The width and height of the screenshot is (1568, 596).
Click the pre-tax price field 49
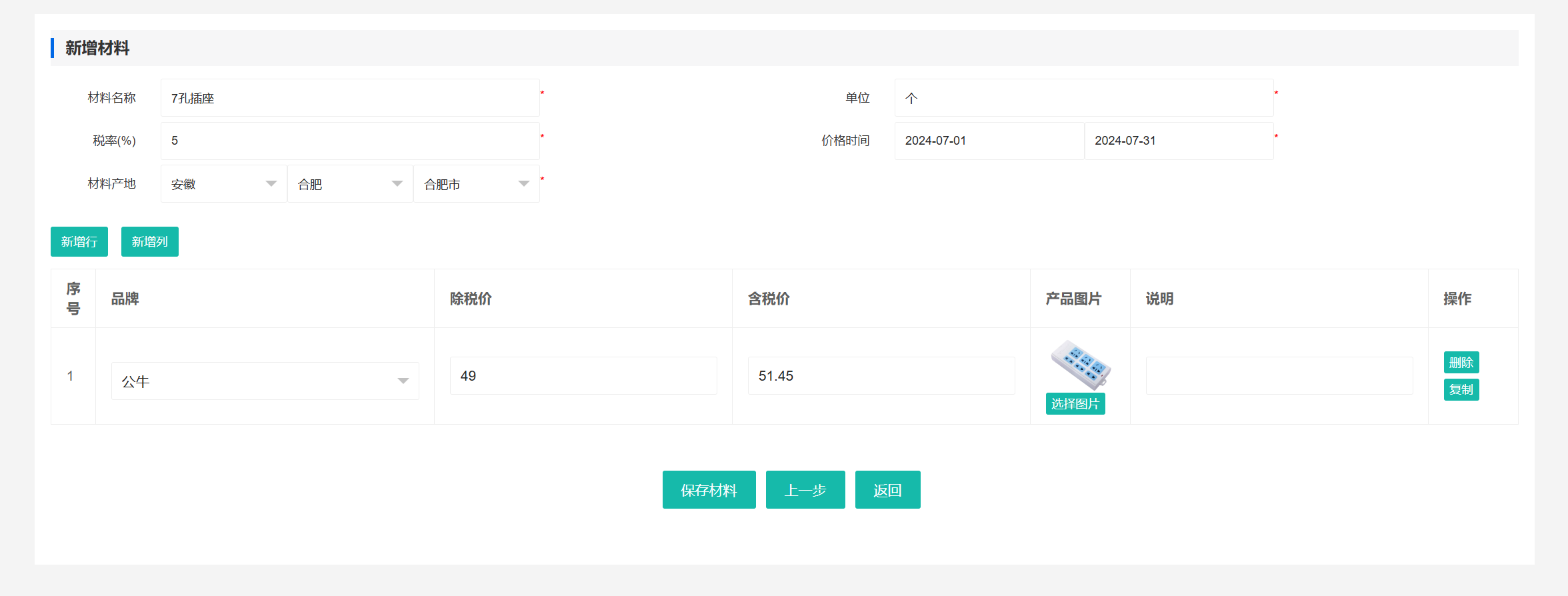pos(583,376)
